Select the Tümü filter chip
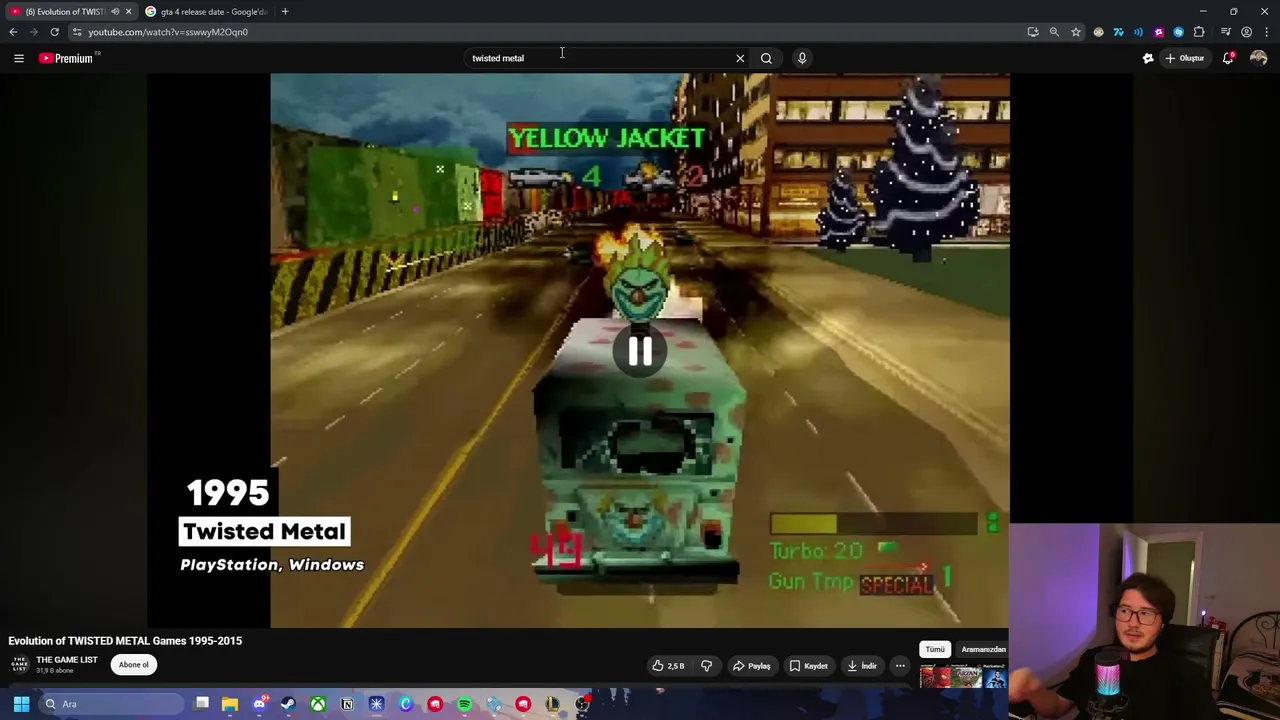1280x720 pixels. (x=934, y=650)
